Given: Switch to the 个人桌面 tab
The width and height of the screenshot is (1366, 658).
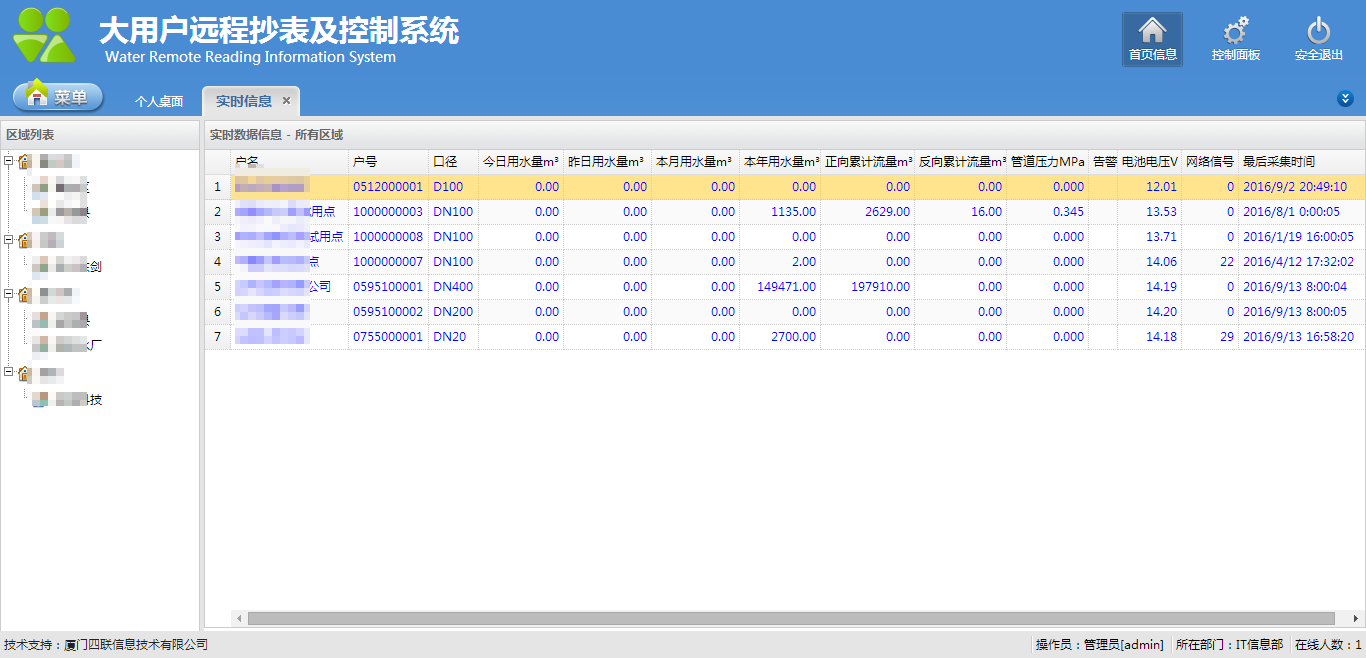Looking at the screenshot, I should pos(159,101).
